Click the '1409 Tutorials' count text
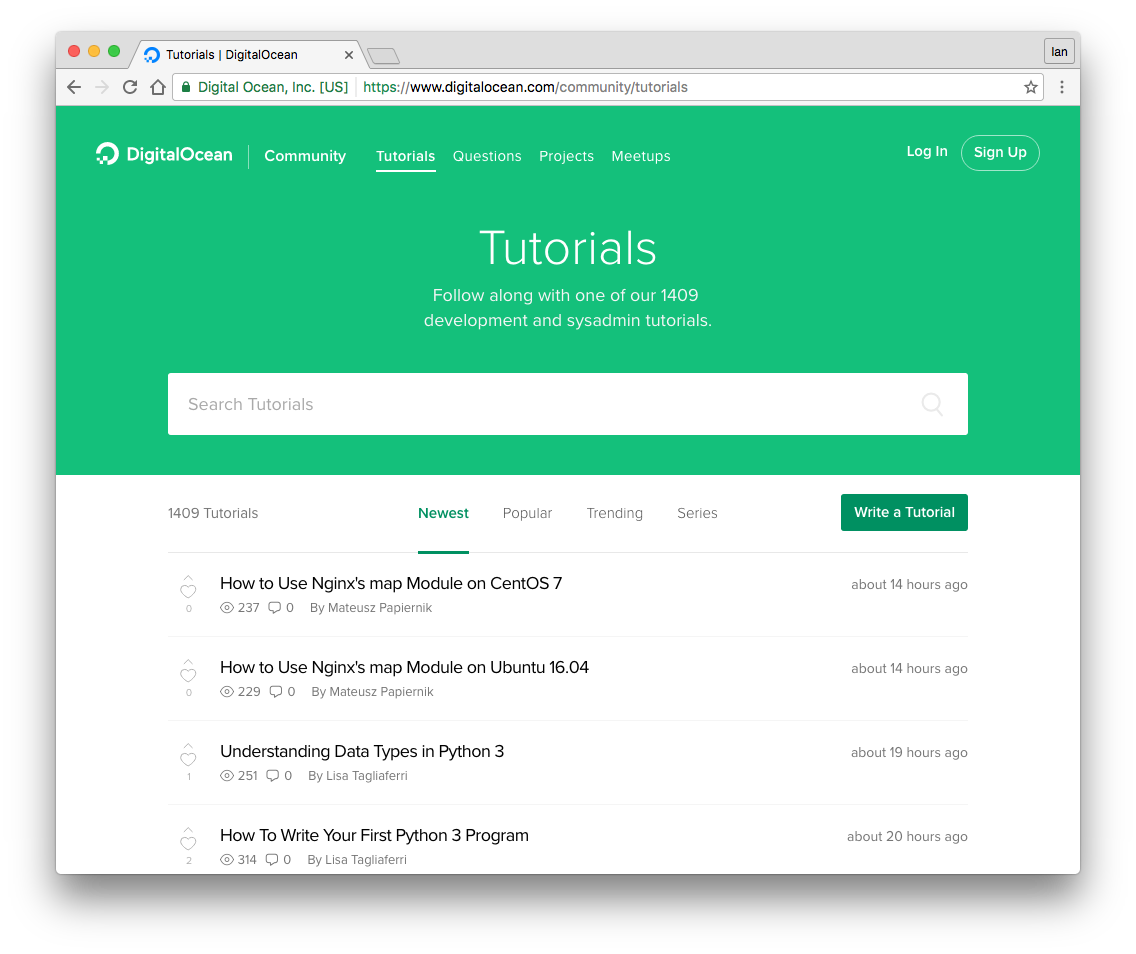Image resolution: width=1136 pixels, height=954 pixels. click(213, 513)
